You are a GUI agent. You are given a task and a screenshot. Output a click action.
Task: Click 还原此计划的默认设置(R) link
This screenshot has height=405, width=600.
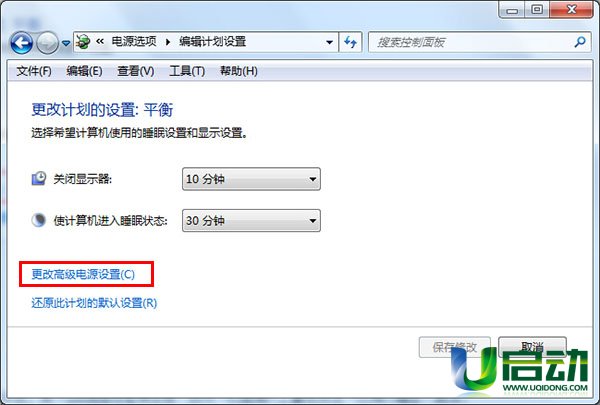pyautogui.click(x=94, y=303)
